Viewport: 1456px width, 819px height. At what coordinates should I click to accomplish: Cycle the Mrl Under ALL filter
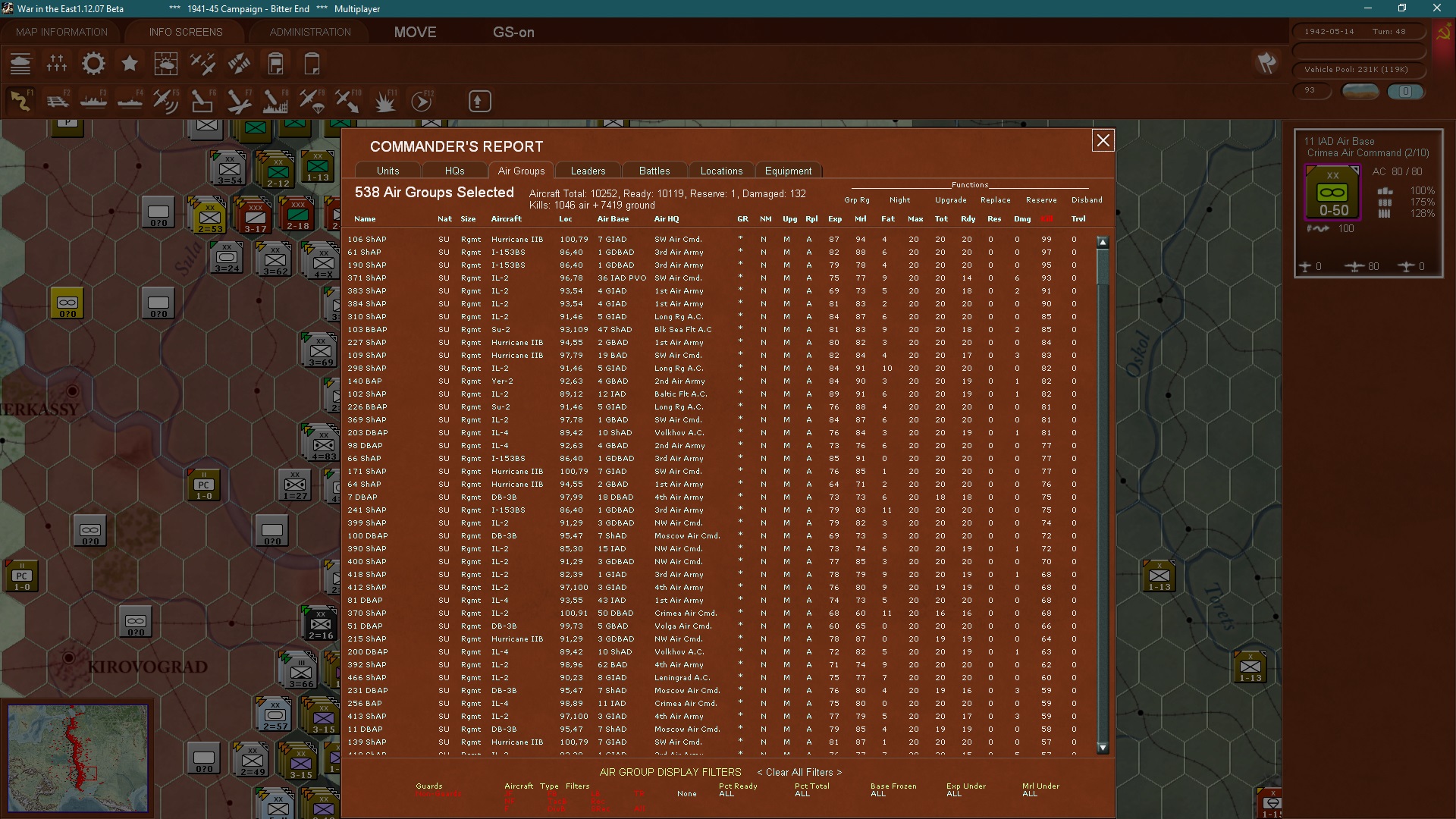(x=1031, y=794)
